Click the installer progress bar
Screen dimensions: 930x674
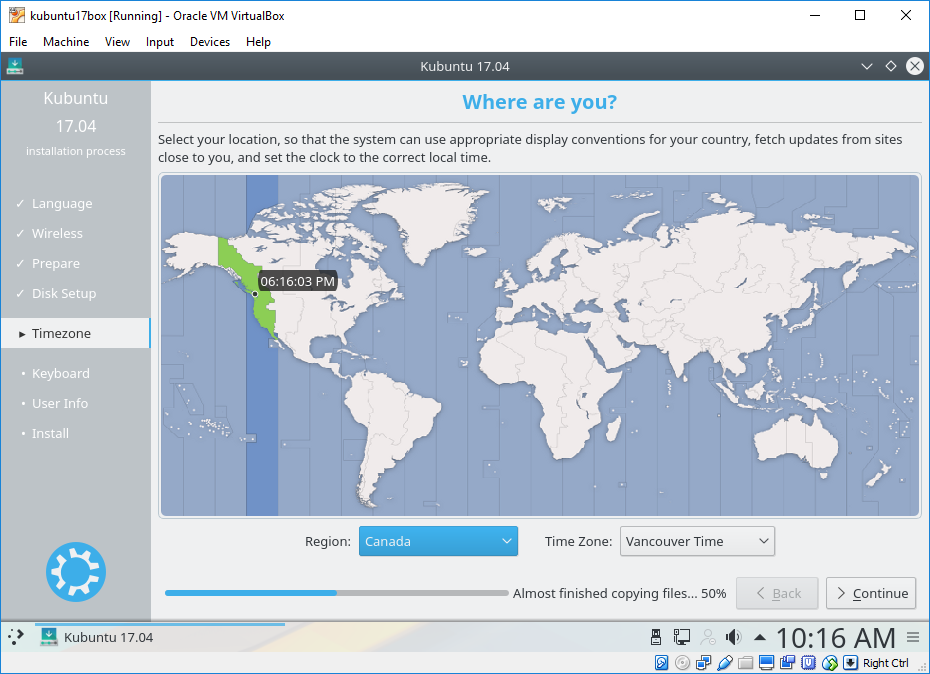tap(336, 593)
